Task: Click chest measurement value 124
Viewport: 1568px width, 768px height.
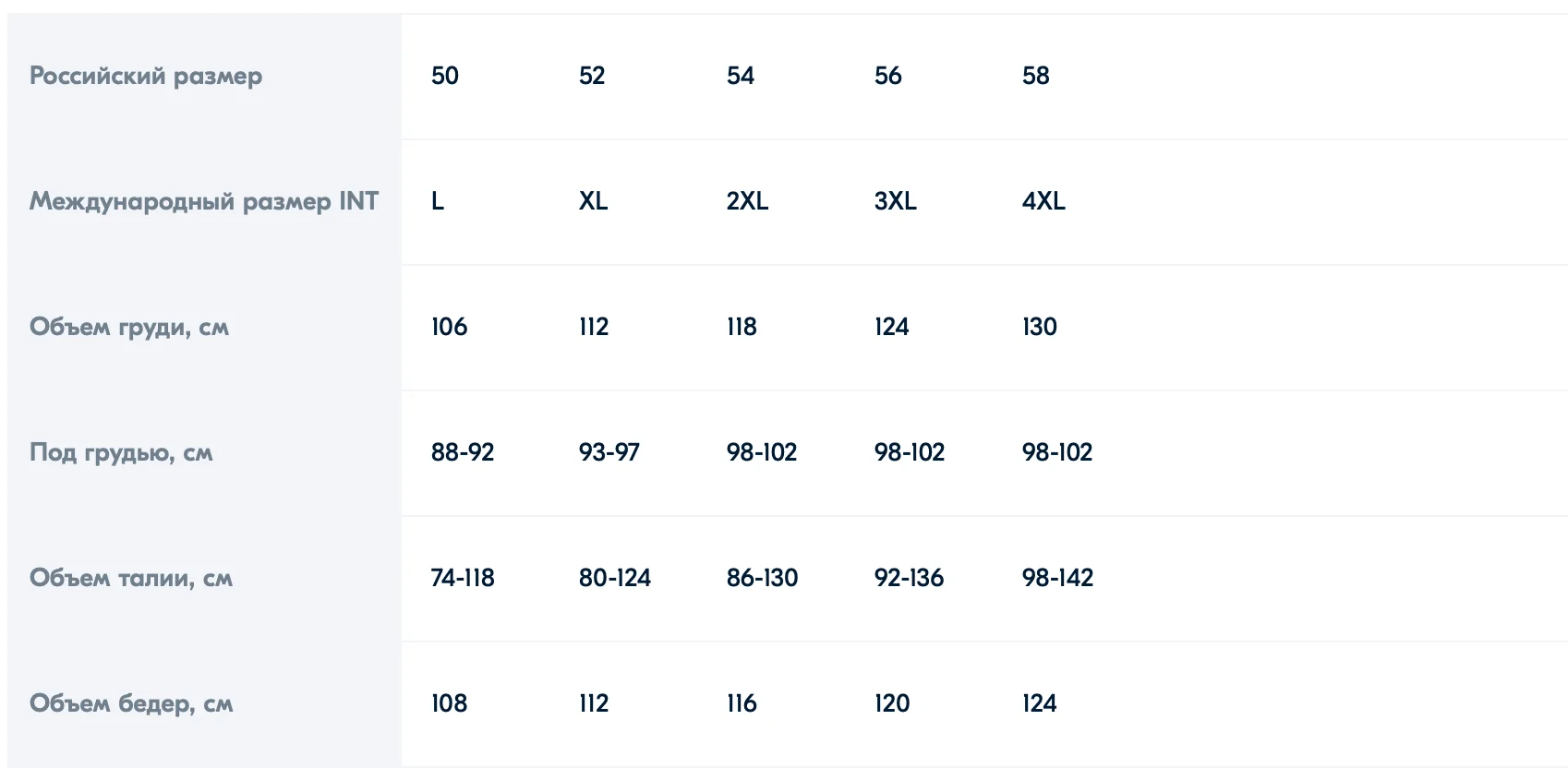Action: coord(891,327)
